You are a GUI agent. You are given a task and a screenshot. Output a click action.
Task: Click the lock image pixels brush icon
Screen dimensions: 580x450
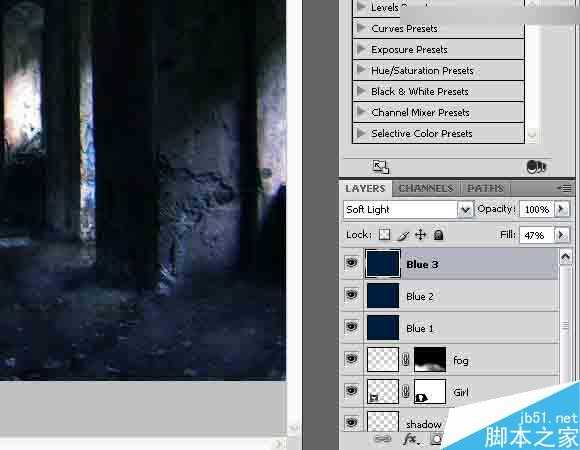404,235
